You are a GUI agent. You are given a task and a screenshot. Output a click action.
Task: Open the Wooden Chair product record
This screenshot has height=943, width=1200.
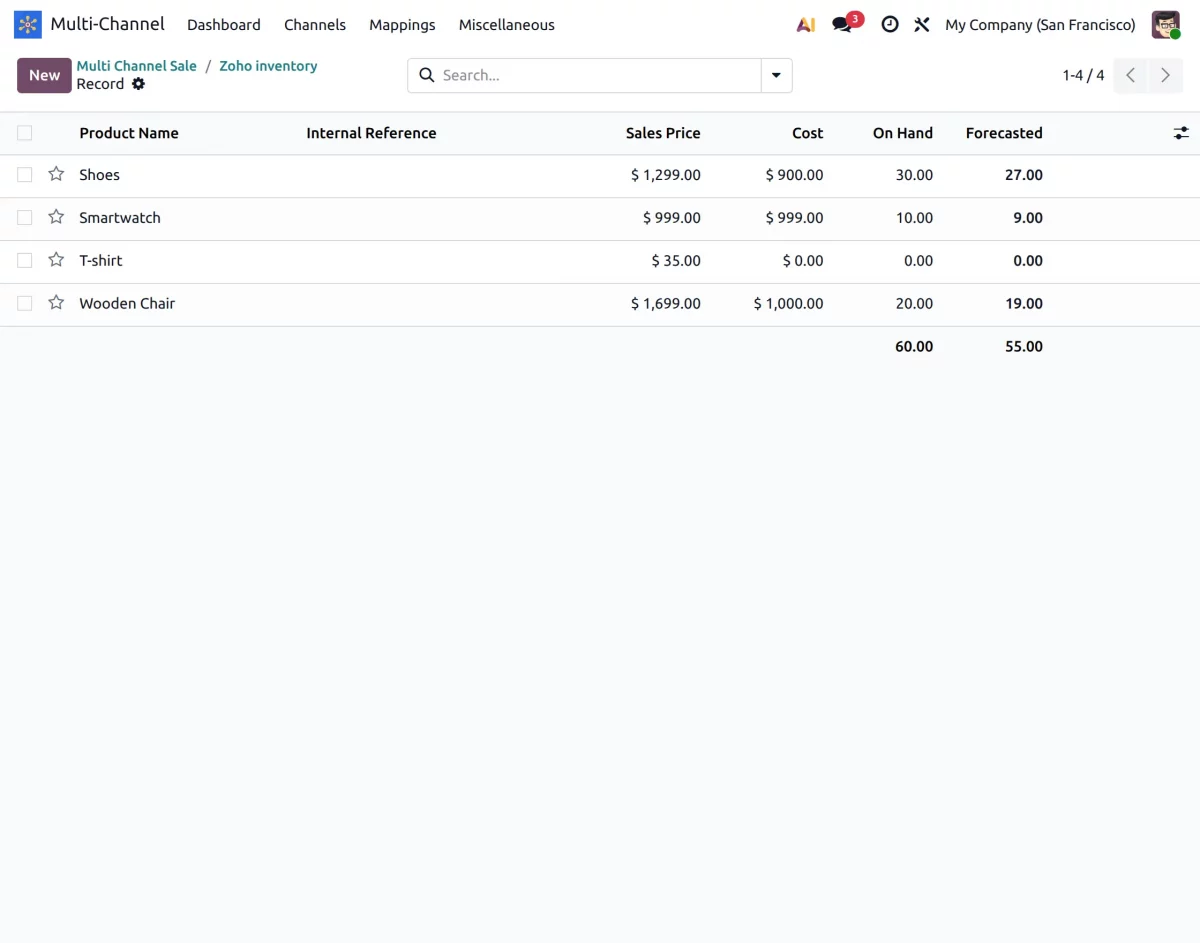point(127,304)
